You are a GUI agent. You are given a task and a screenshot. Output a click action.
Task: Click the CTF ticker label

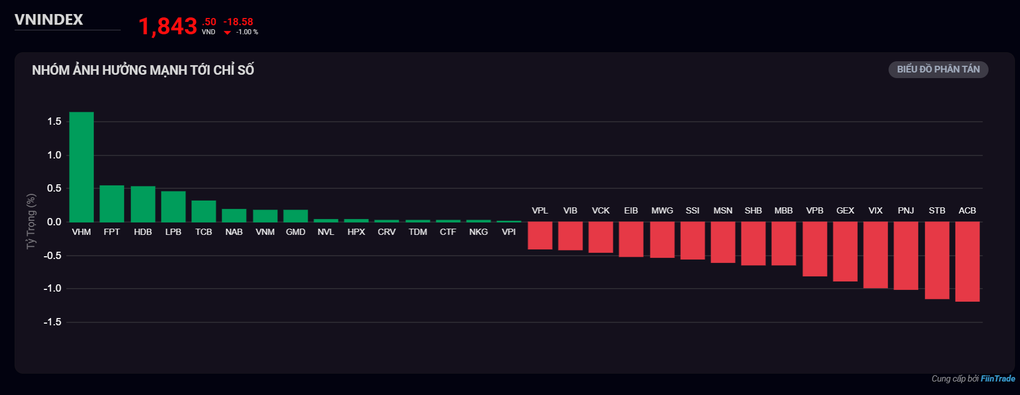(x=448, y=232)
